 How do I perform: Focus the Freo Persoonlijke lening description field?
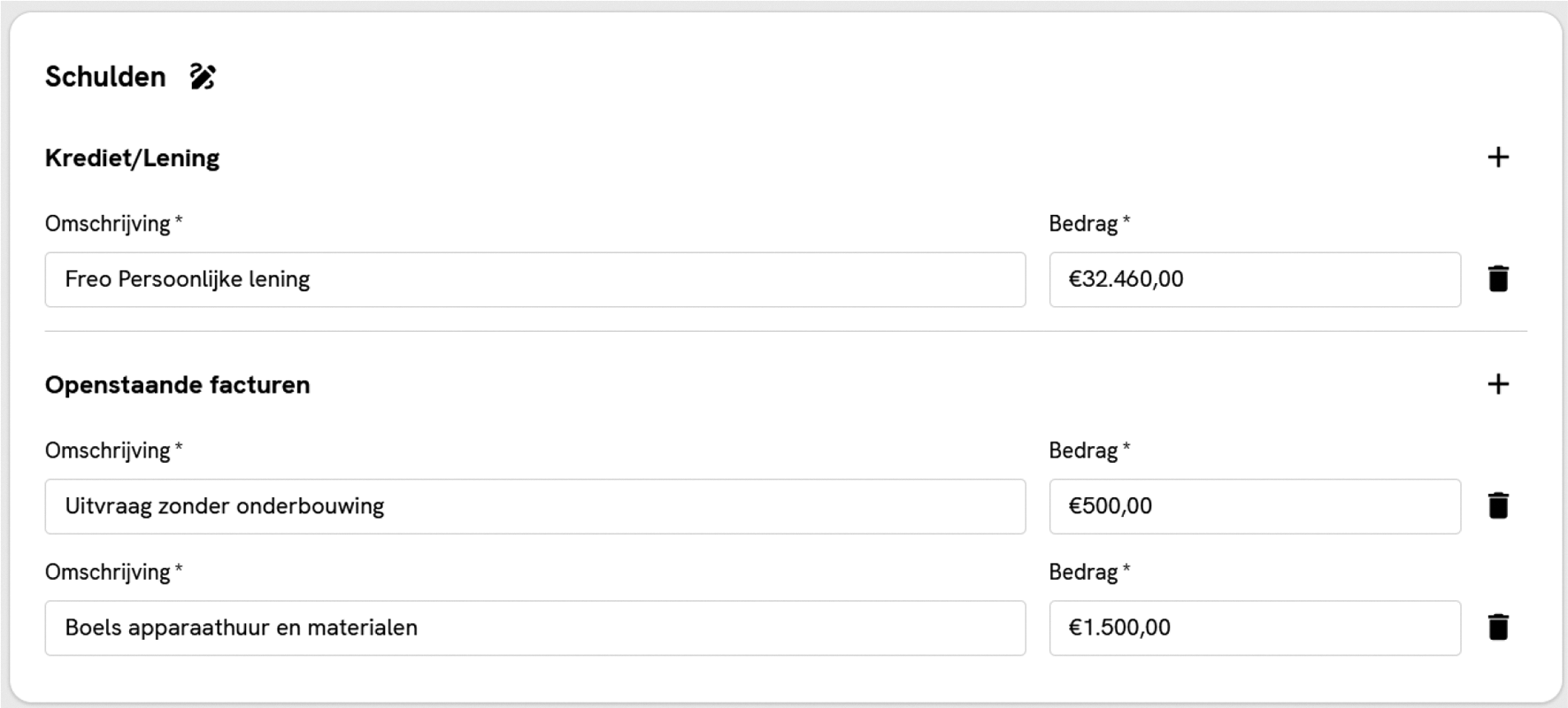coord(534,280)
